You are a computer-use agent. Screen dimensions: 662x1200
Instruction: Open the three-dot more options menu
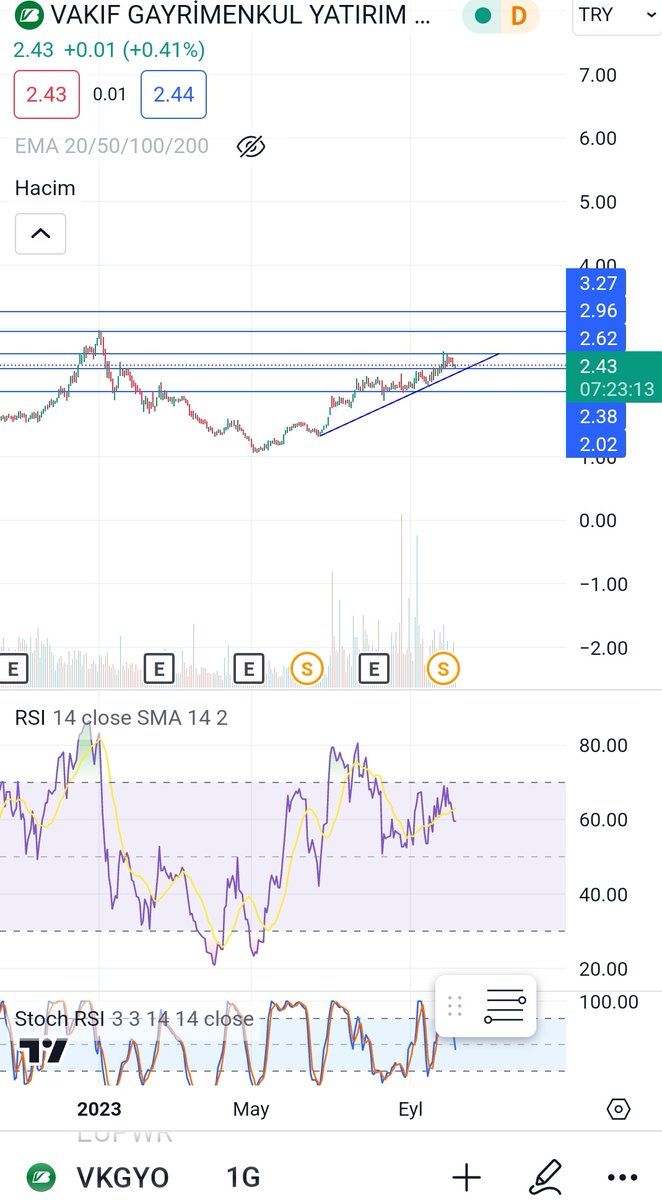pos(622,1178)
